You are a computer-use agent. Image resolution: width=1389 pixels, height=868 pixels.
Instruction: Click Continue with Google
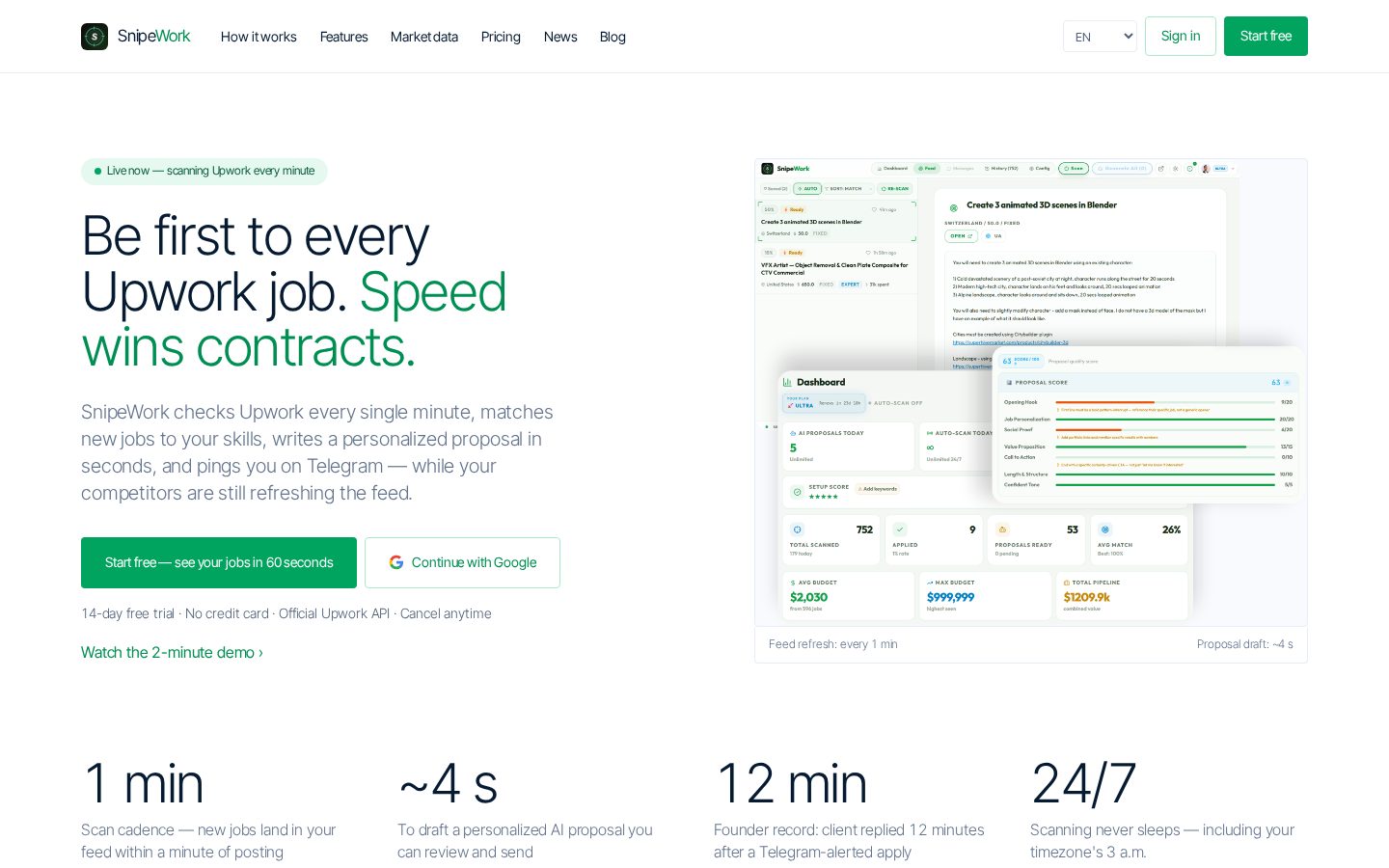point(462,562)
